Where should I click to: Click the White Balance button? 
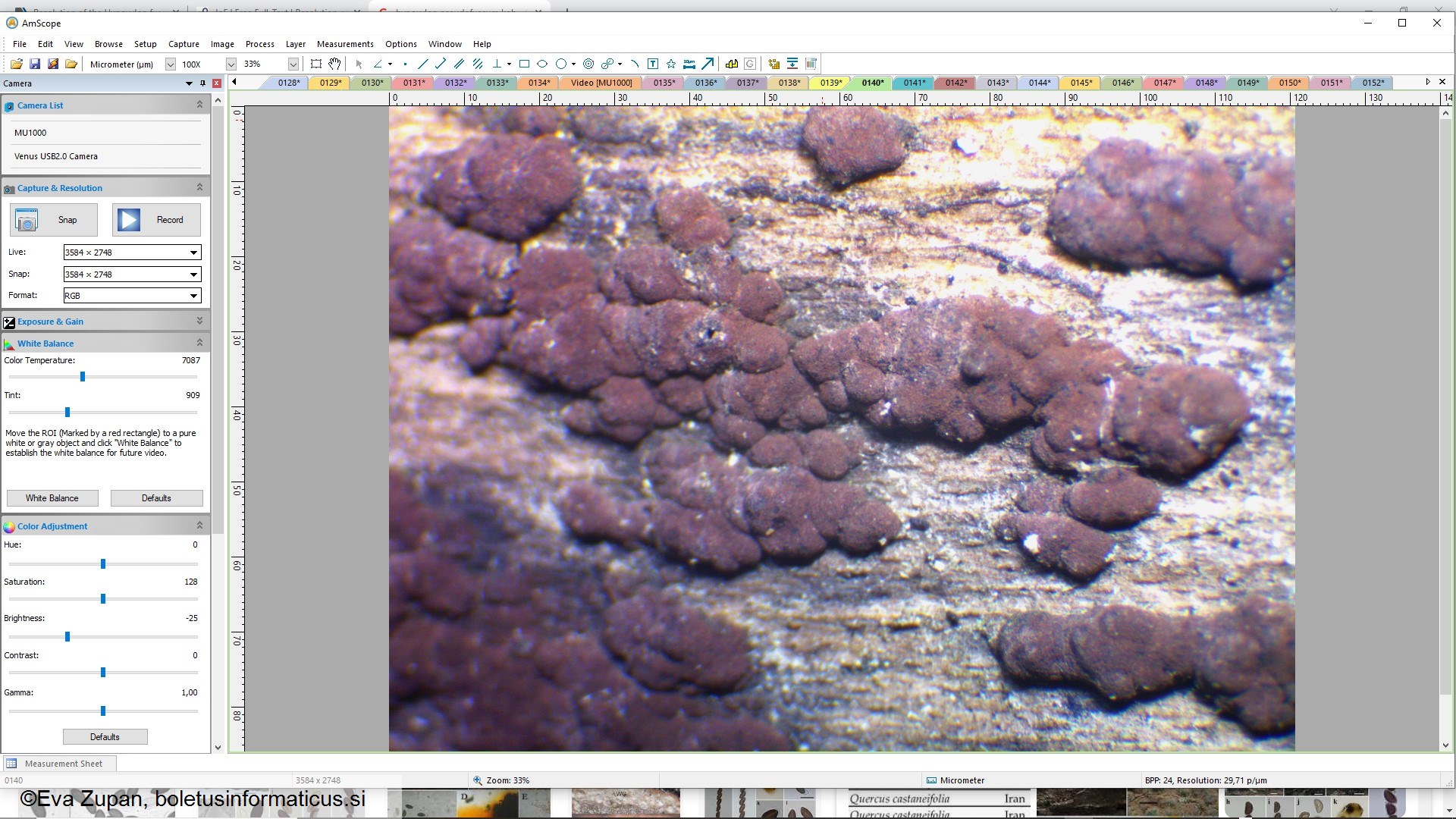point(52,498)
